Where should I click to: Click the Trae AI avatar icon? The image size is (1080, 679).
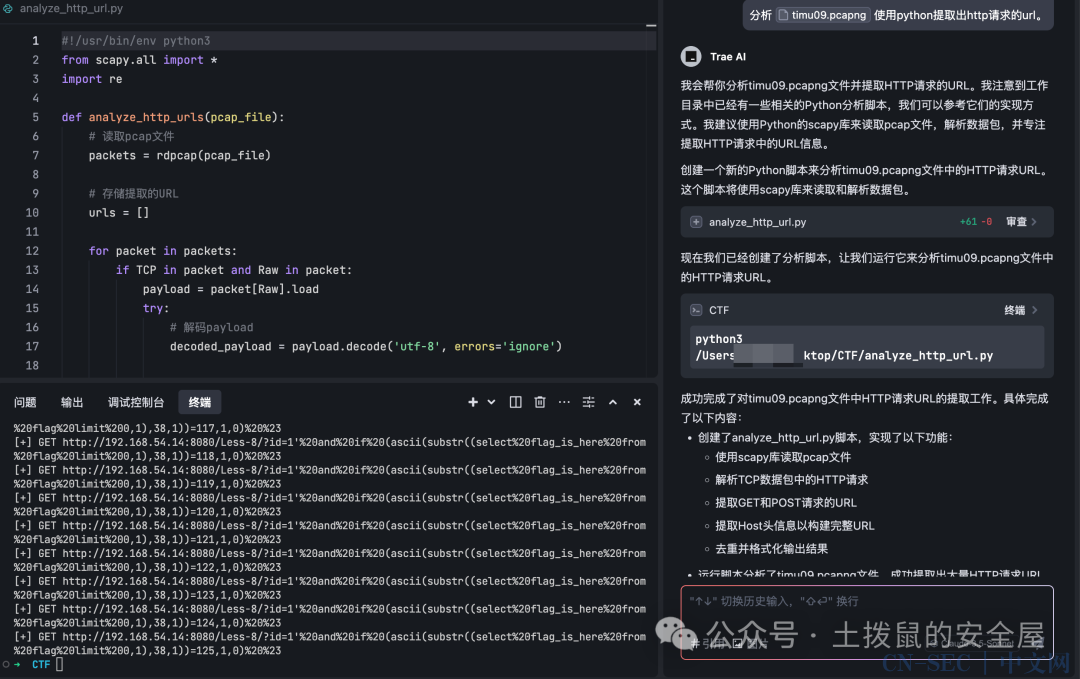[x=691, y=56]
